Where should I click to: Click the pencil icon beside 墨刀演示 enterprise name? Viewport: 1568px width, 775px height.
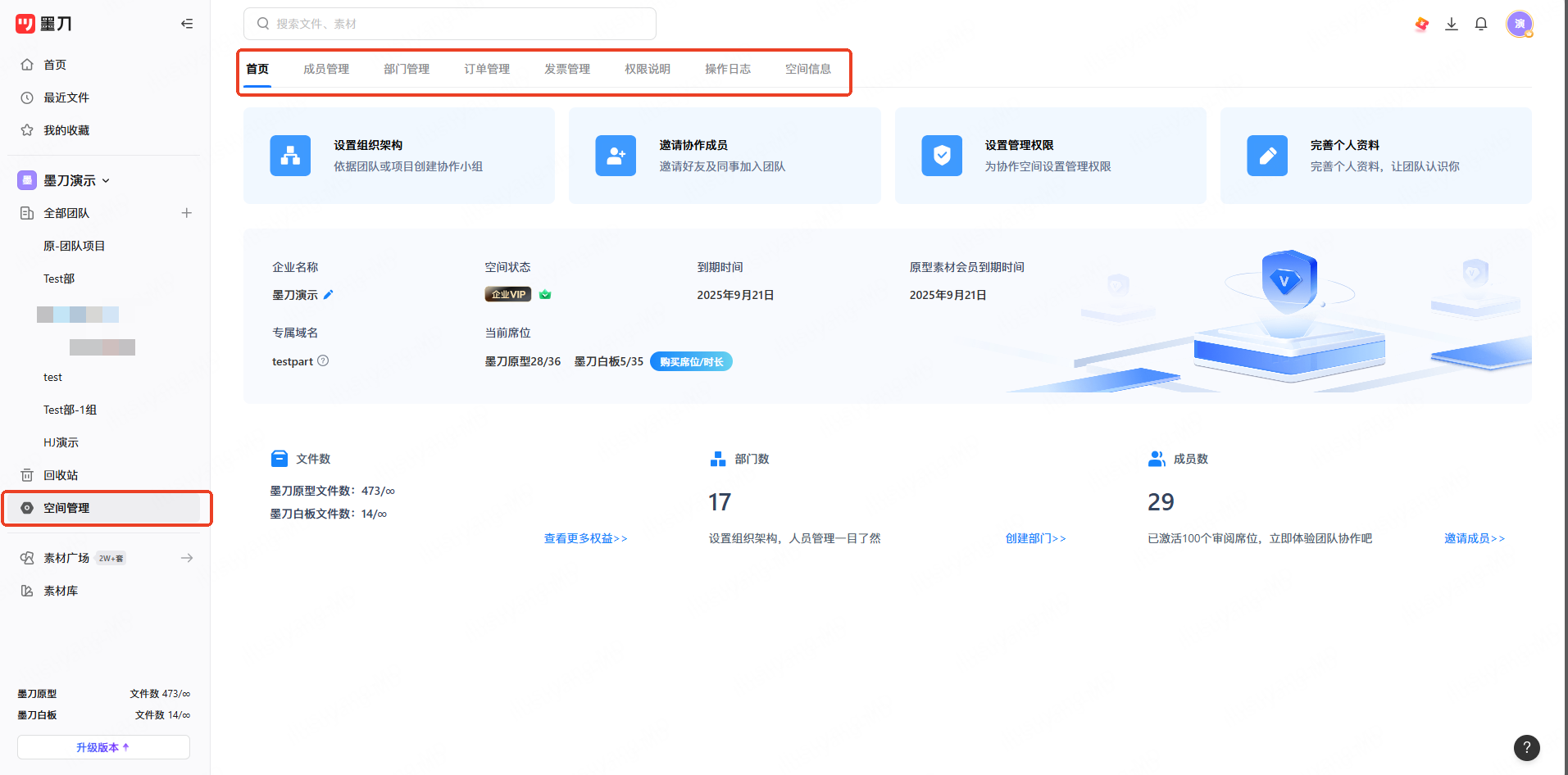point(329,294)
